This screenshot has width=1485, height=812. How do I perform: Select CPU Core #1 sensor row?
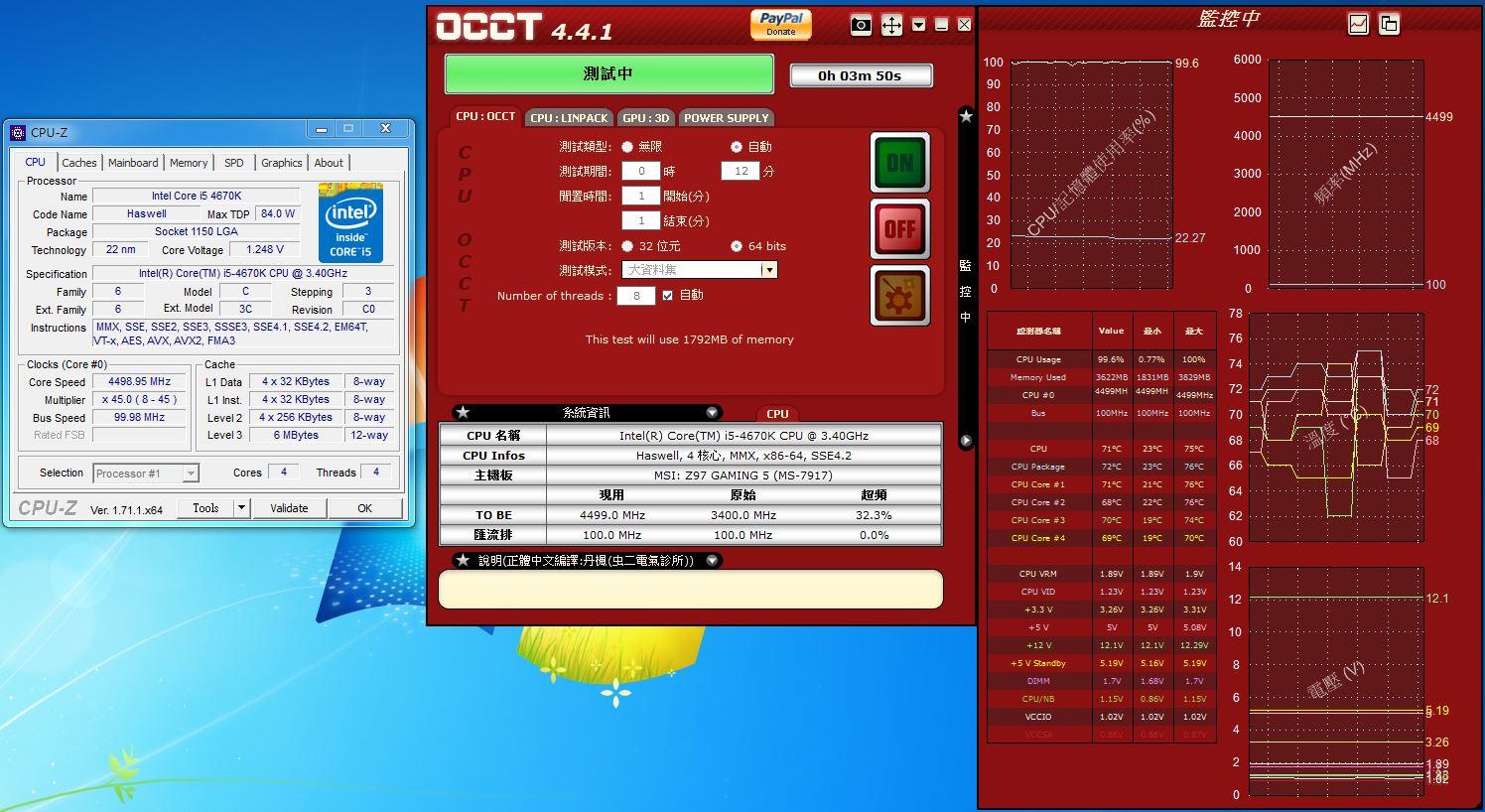pyautogui.click(x=1102, y=484)
